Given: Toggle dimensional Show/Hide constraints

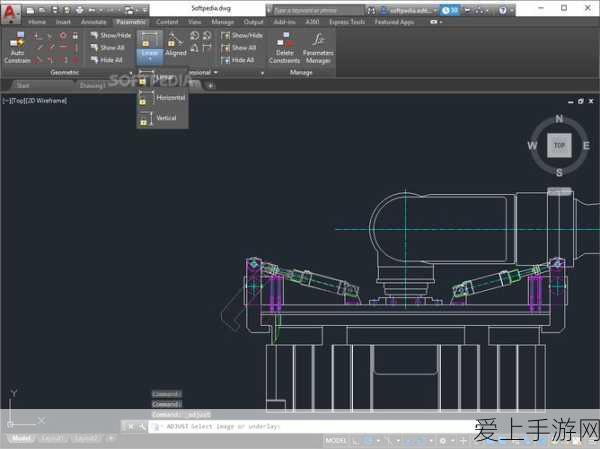Looking at the screenshot, I should [242, 36].
